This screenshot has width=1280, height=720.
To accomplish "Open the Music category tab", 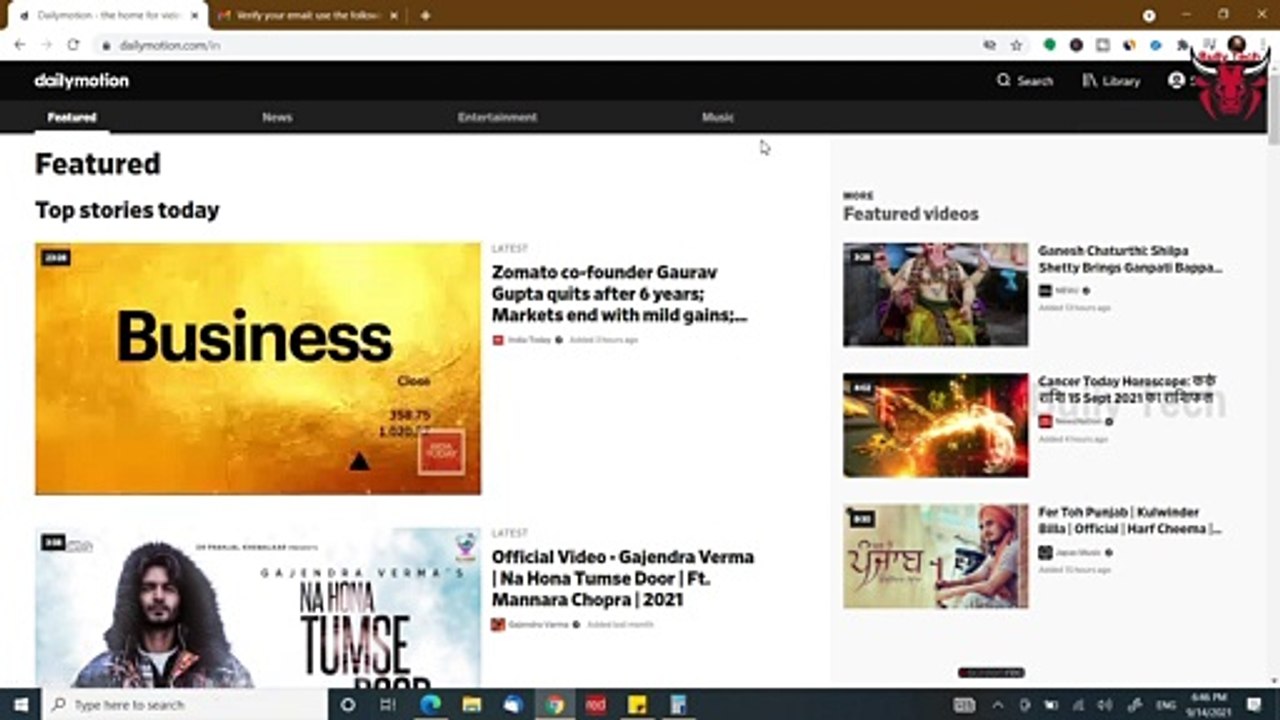I will coord(718,117).
